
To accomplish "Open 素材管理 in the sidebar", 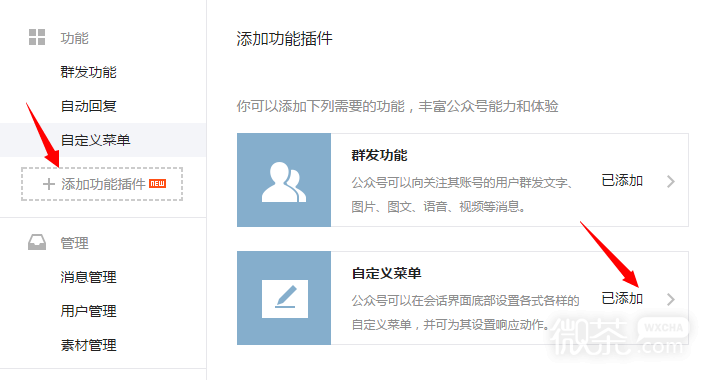I will tap(89, 345).
